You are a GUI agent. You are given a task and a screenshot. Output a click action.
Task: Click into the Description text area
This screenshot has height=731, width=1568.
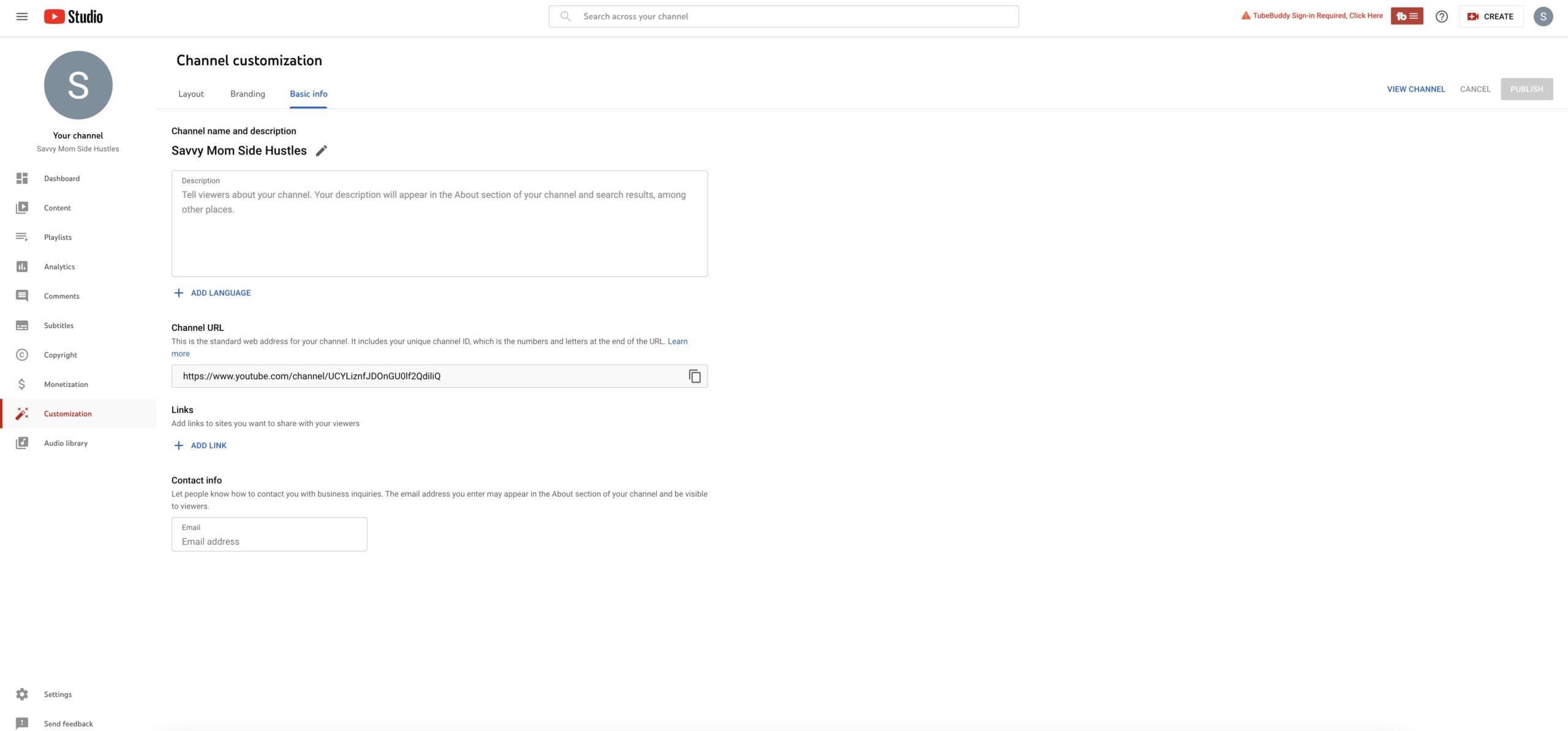tap(439, 224)
